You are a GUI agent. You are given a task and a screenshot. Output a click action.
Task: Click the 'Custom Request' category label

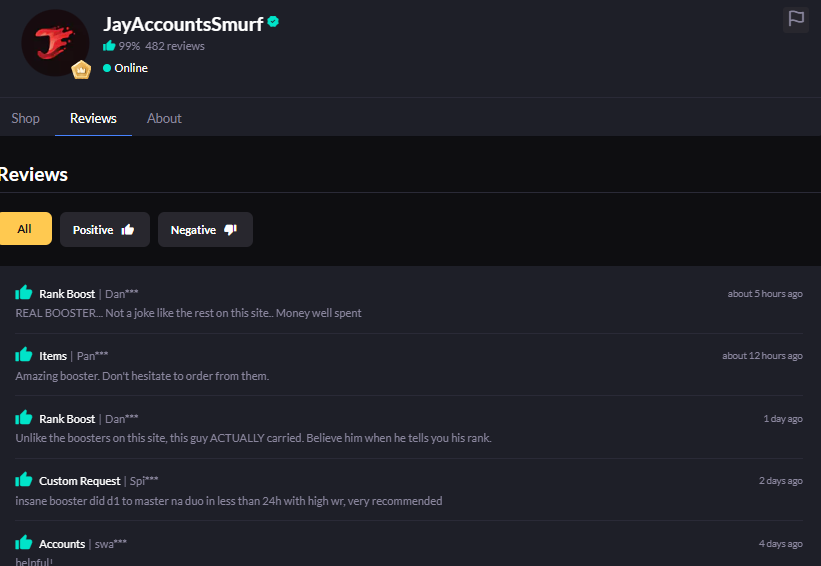pos(80,481)
